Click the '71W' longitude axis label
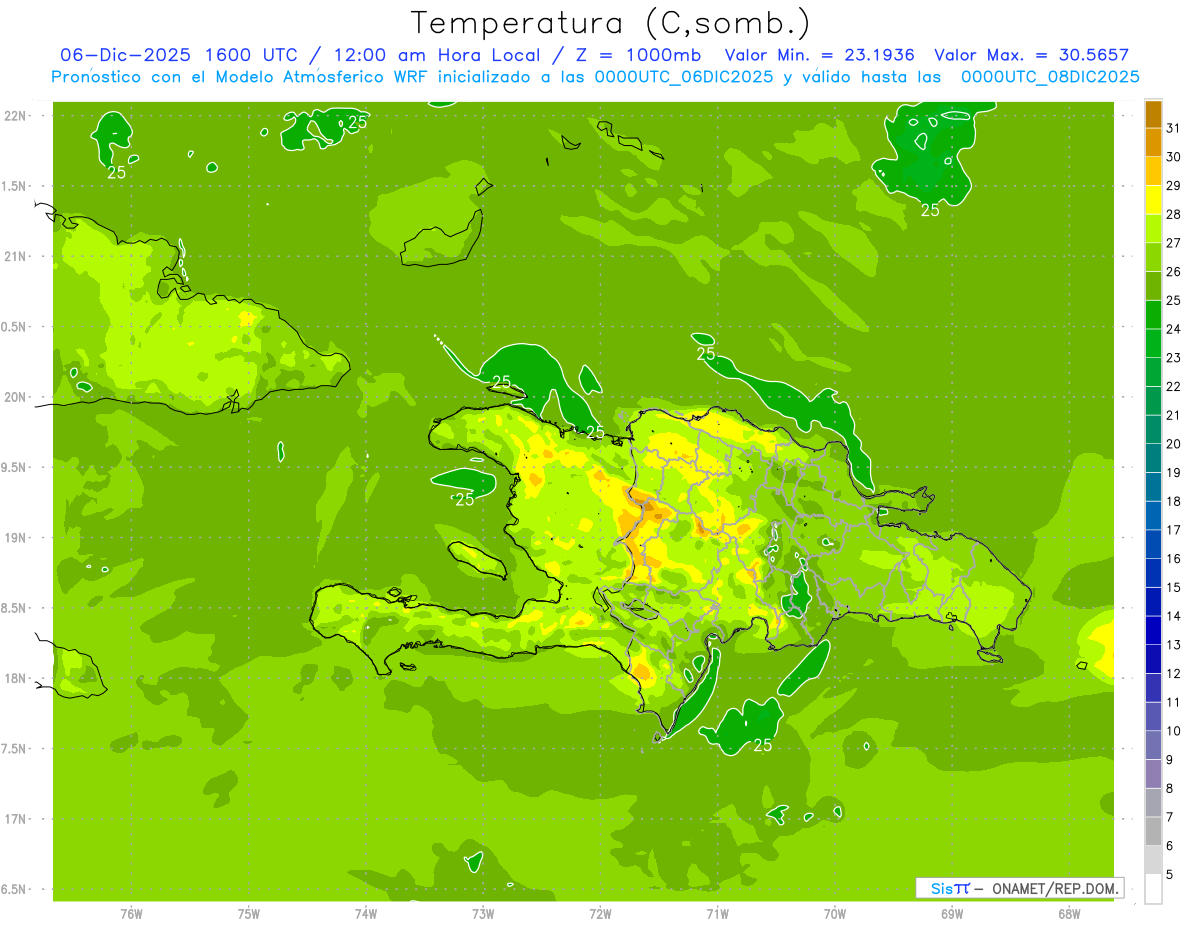 717,914
